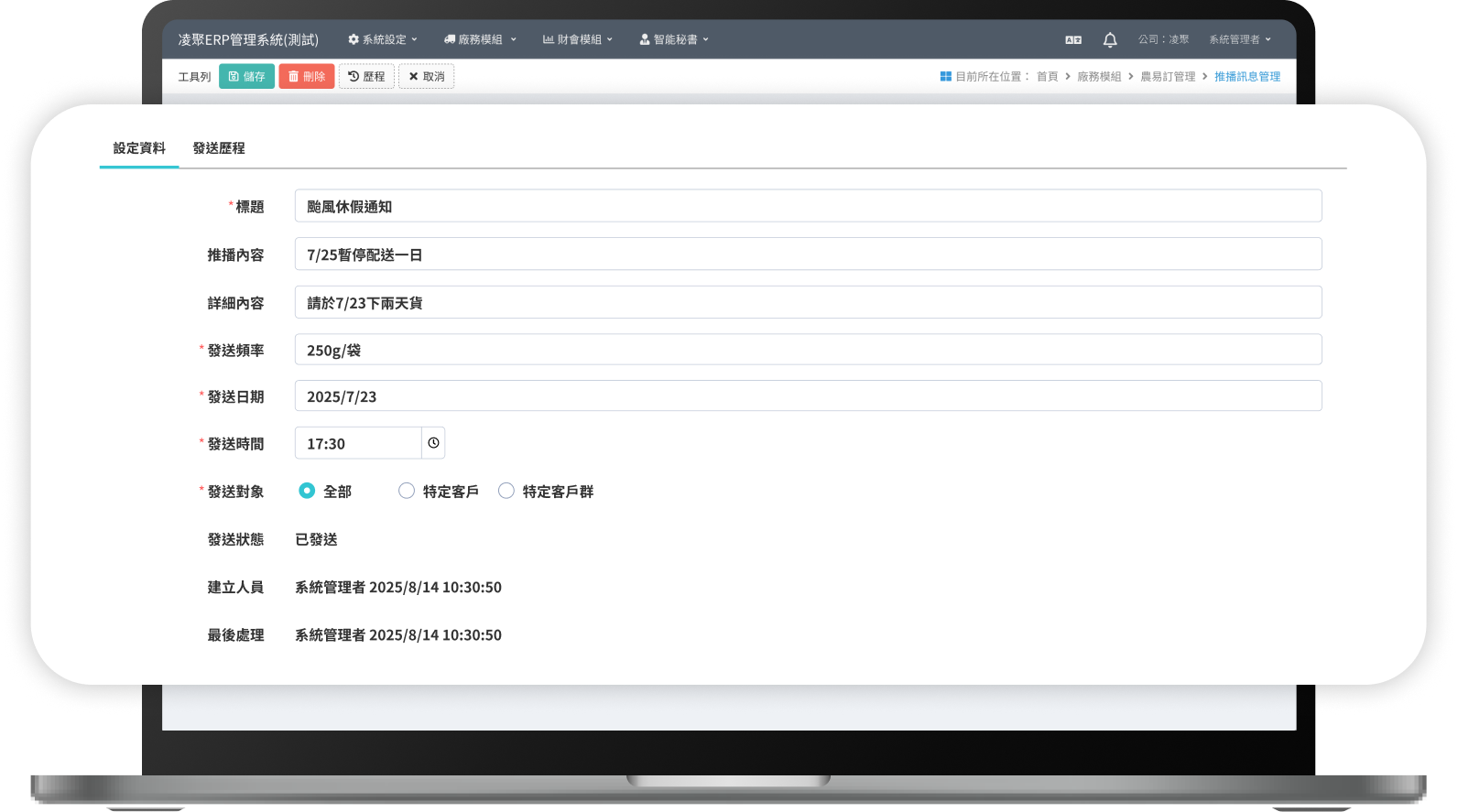Open the 歷程 history button
Screen dimensions: 1458x812
coord(366,76)
